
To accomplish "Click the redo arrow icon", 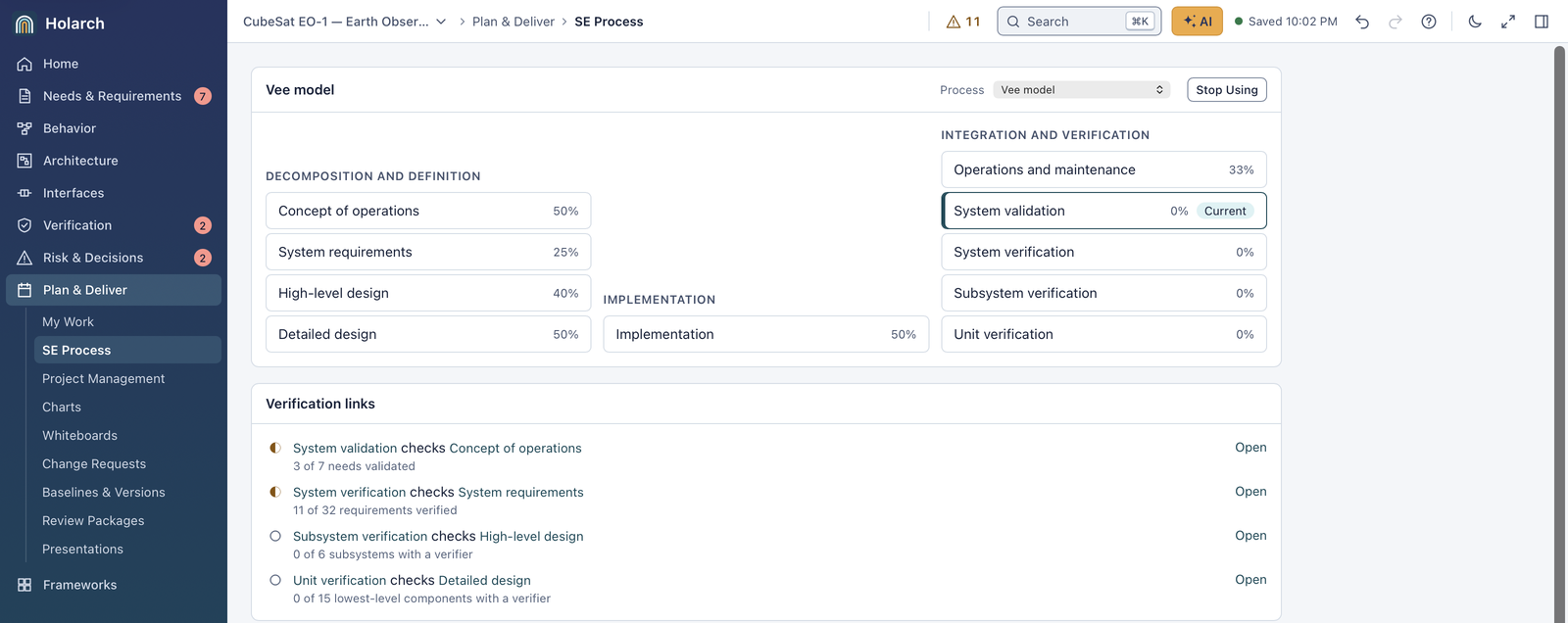I will coord(1396,22).
